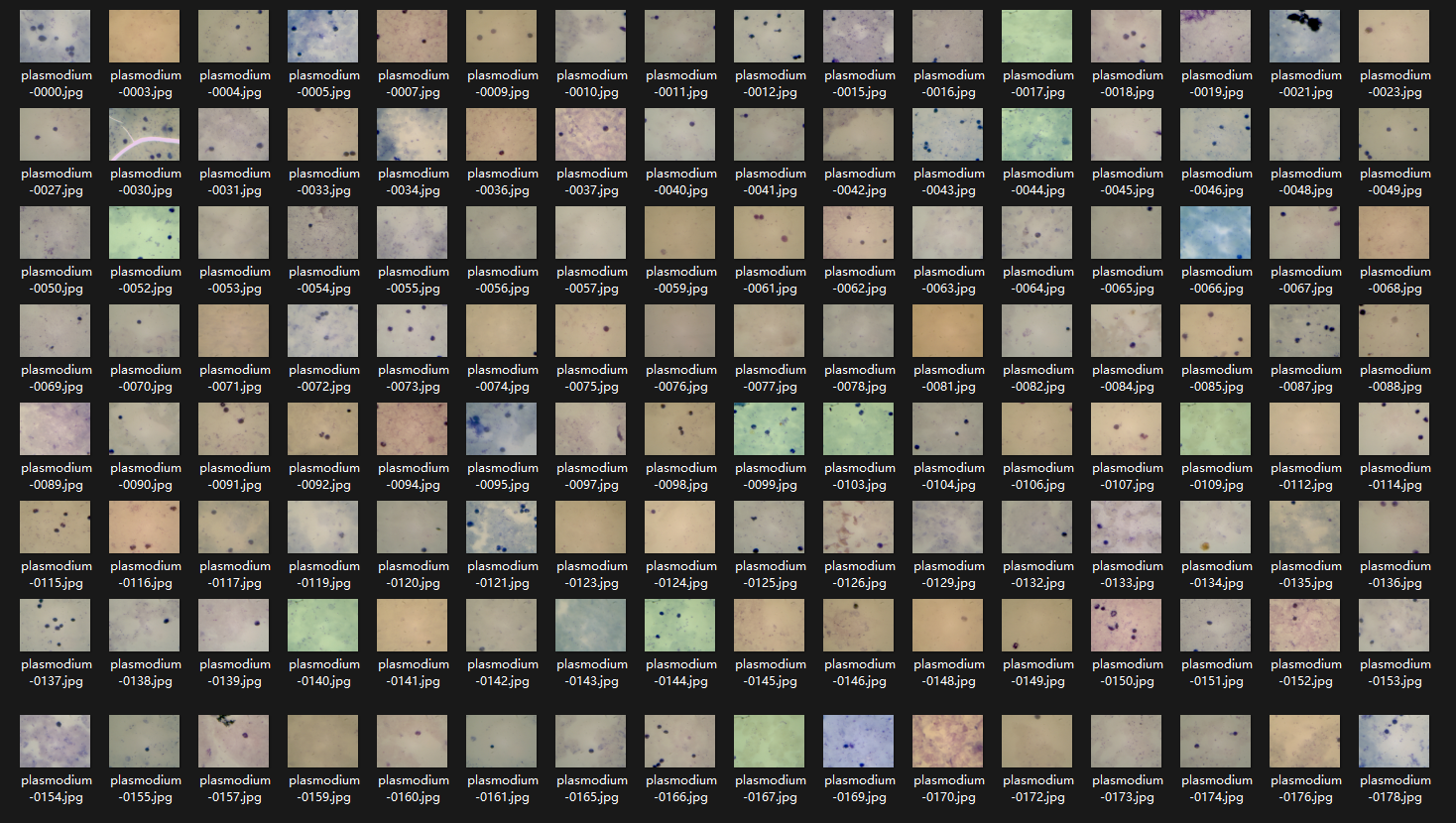
Task: Click file name plasmodium-0085.jpg
Action: pos(1217,378)
